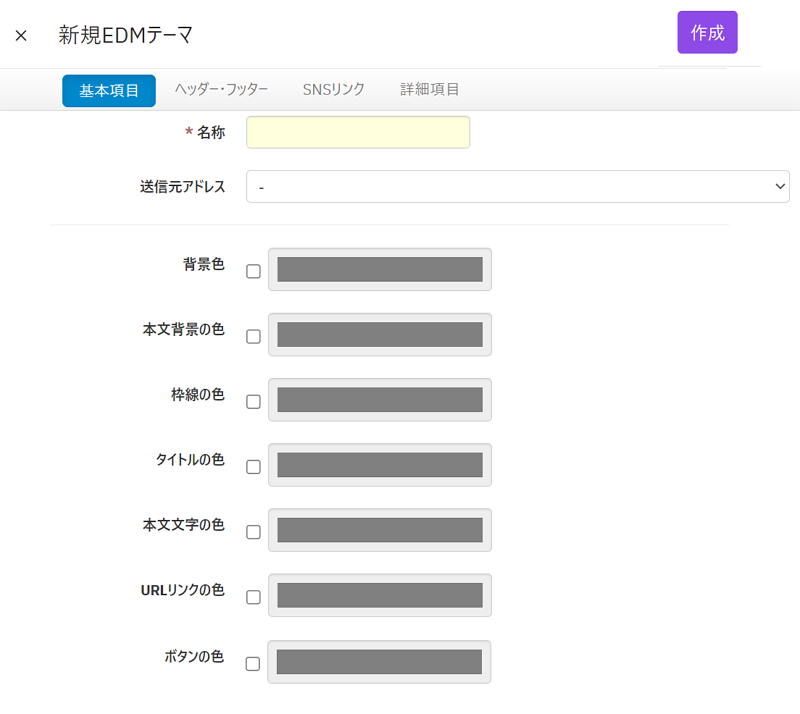Click the 作成 button
Screen dimensions: 800x714
(x=707, y=32)
